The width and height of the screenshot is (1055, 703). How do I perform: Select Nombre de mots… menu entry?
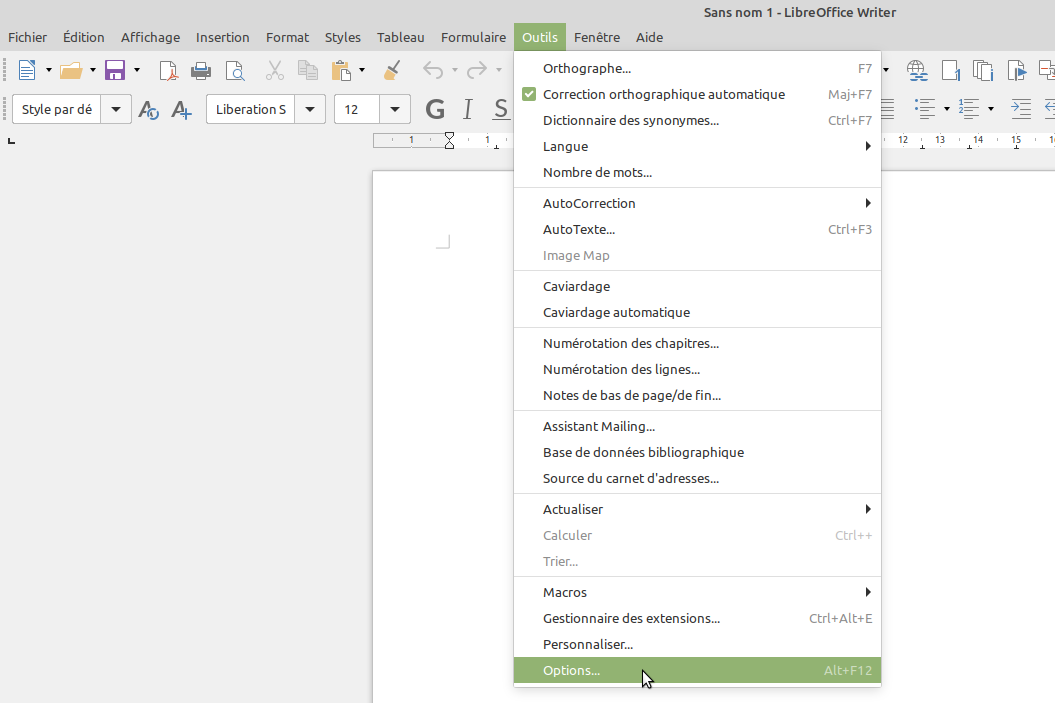tap(597, 172)
